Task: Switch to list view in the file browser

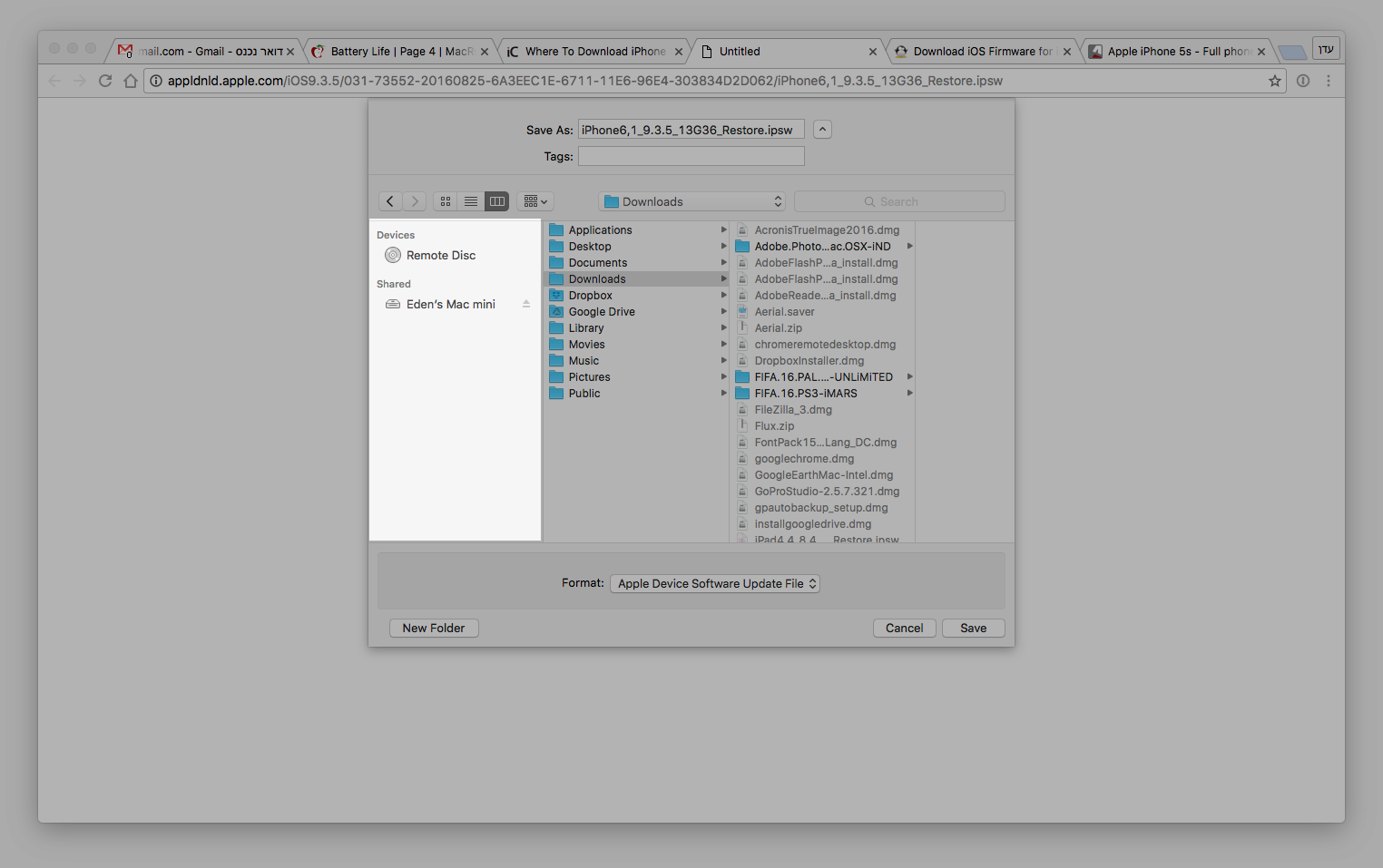Action: (471, 201)
